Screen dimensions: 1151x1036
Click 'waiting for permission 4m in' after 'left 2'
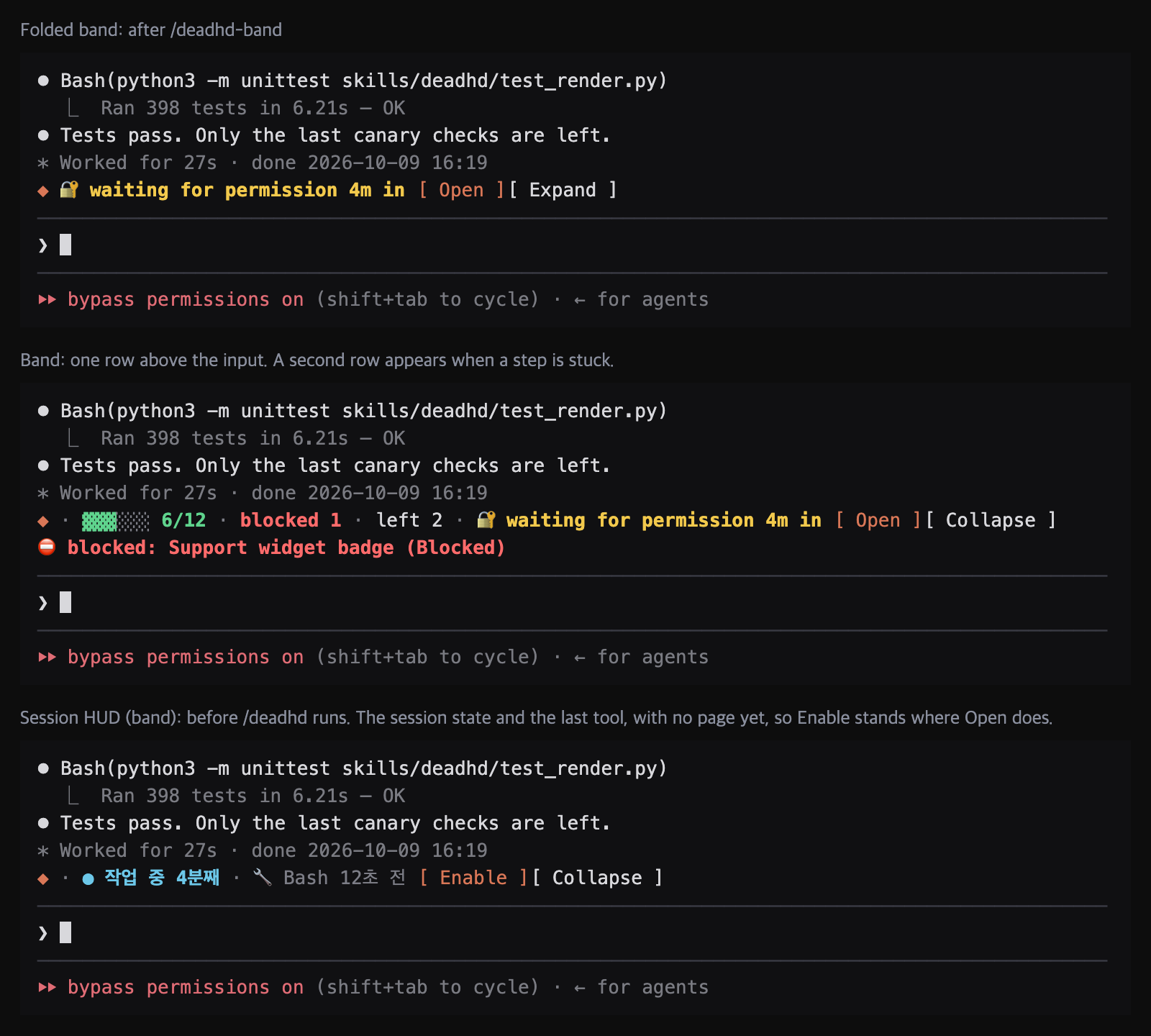click(x=663, y=520)
